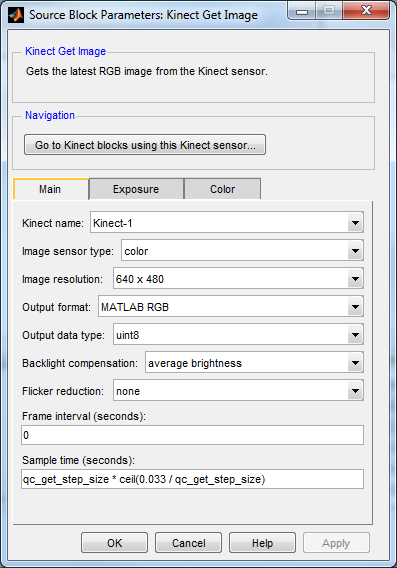This screenshot has width=397, height=568.
Task: Switch to the Main tab
Action: pos(50,189)
